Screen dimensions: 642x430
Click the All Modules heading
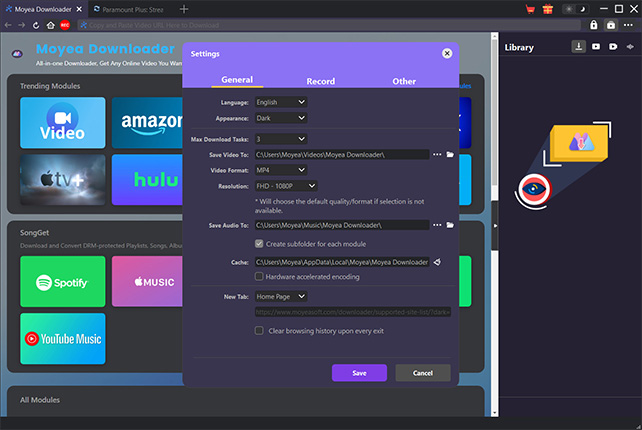[40, 400]
